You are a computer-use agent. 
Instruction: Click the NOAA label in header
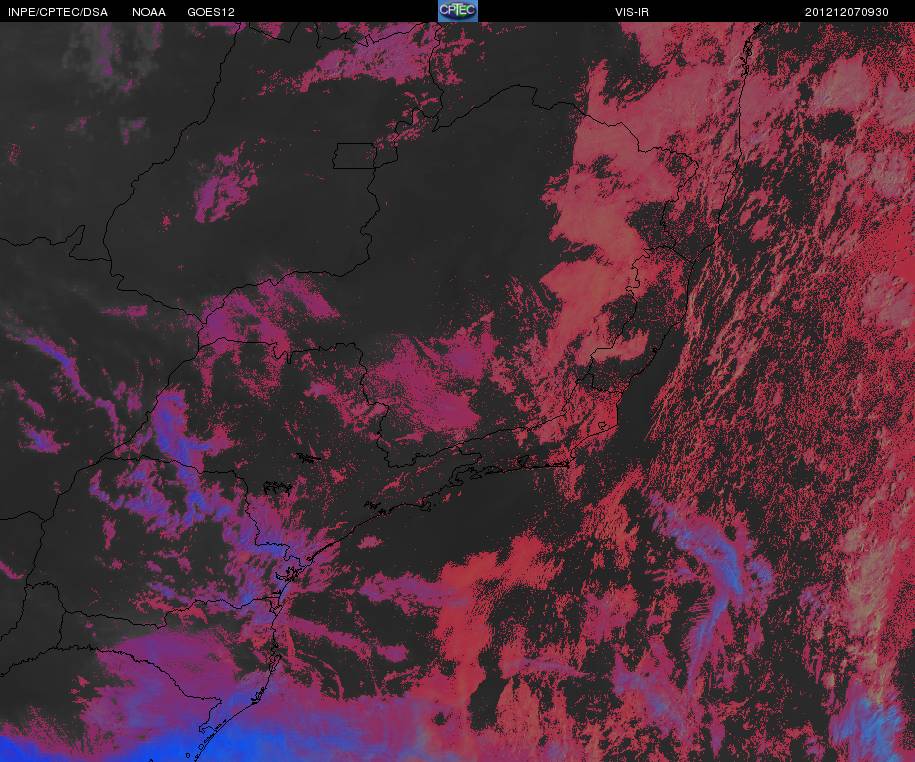[149, 12]
